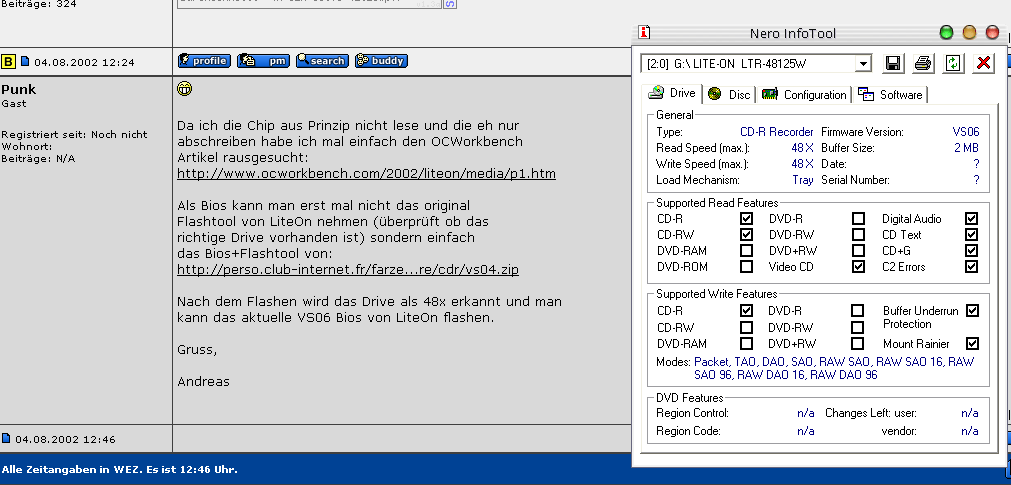The image size is (1011, 485).
Task: Click the forum search button
Action: [322, 61]
